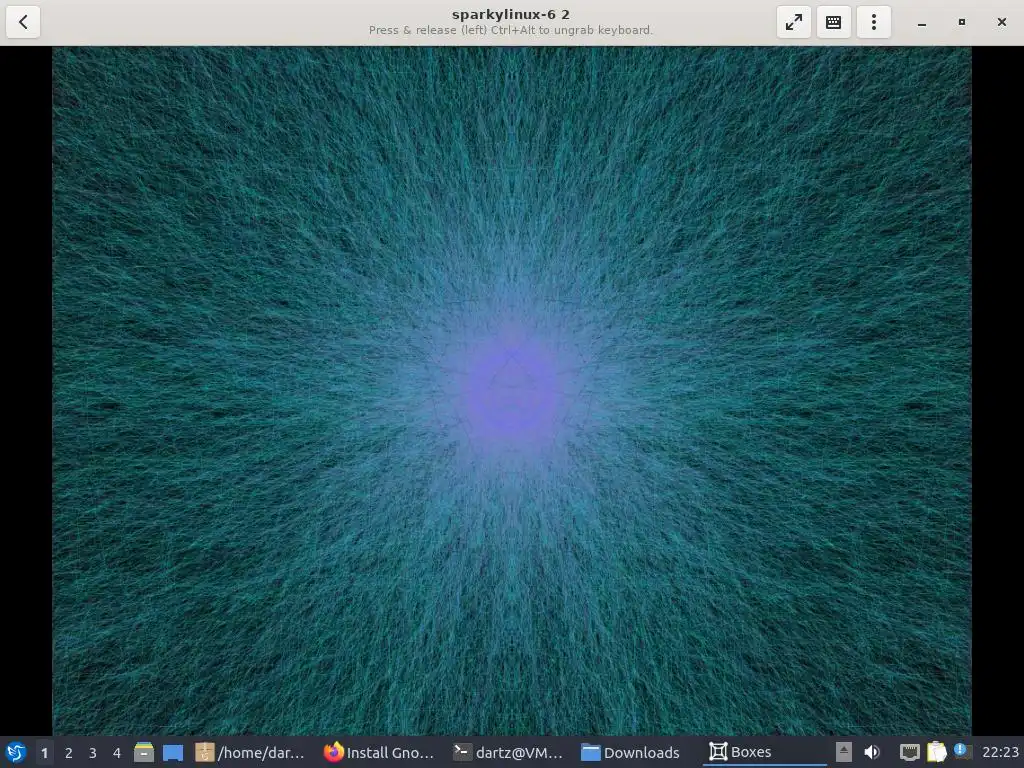Switch to Firefox Install Gno... window
The width and height of the screenshot is (1024, 768).
coord(379,752)
